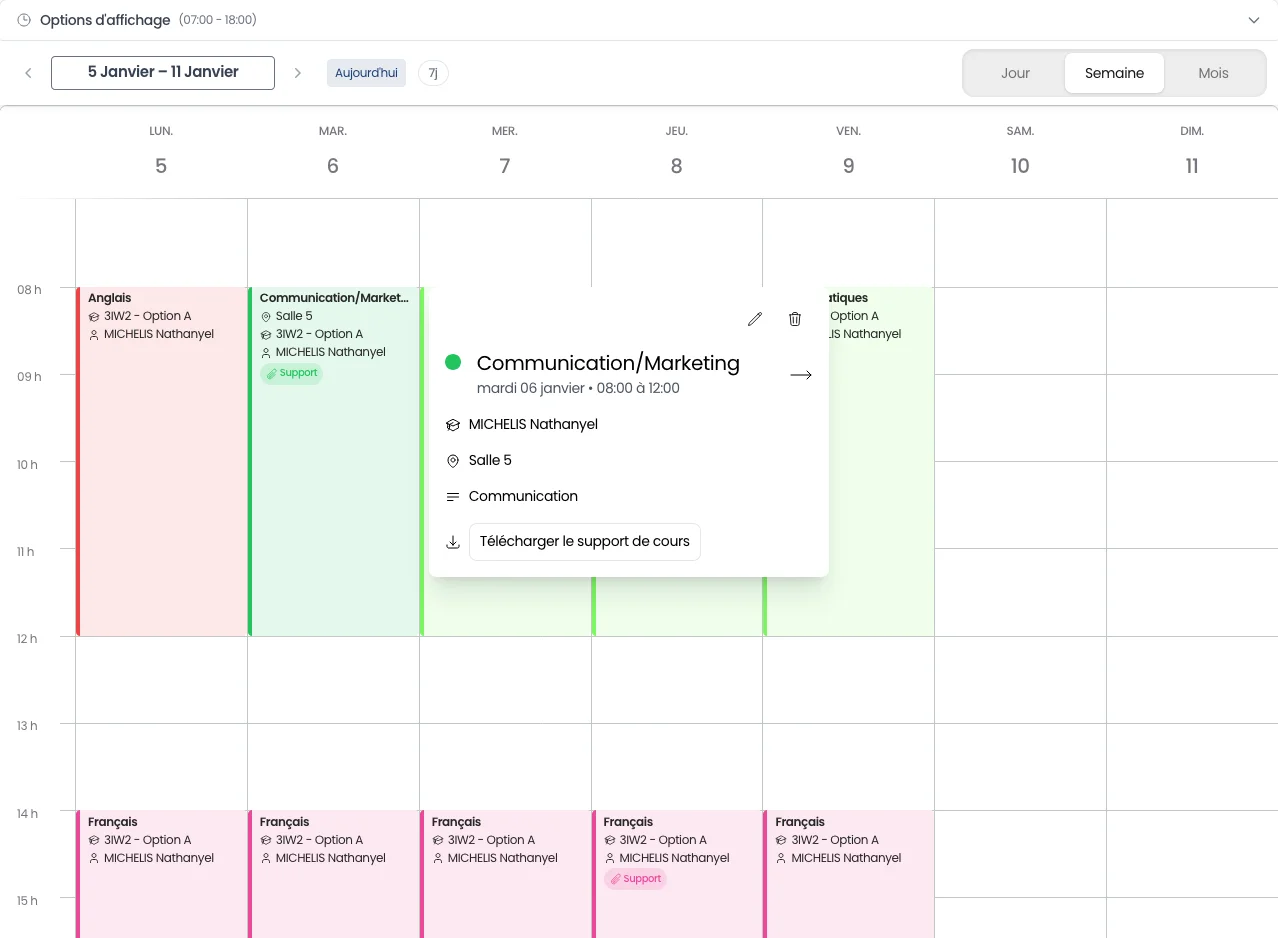This screenshot has height=938, width=1278.
Task: Open the Français event on Wednesday 7
Action: (506, 874)
